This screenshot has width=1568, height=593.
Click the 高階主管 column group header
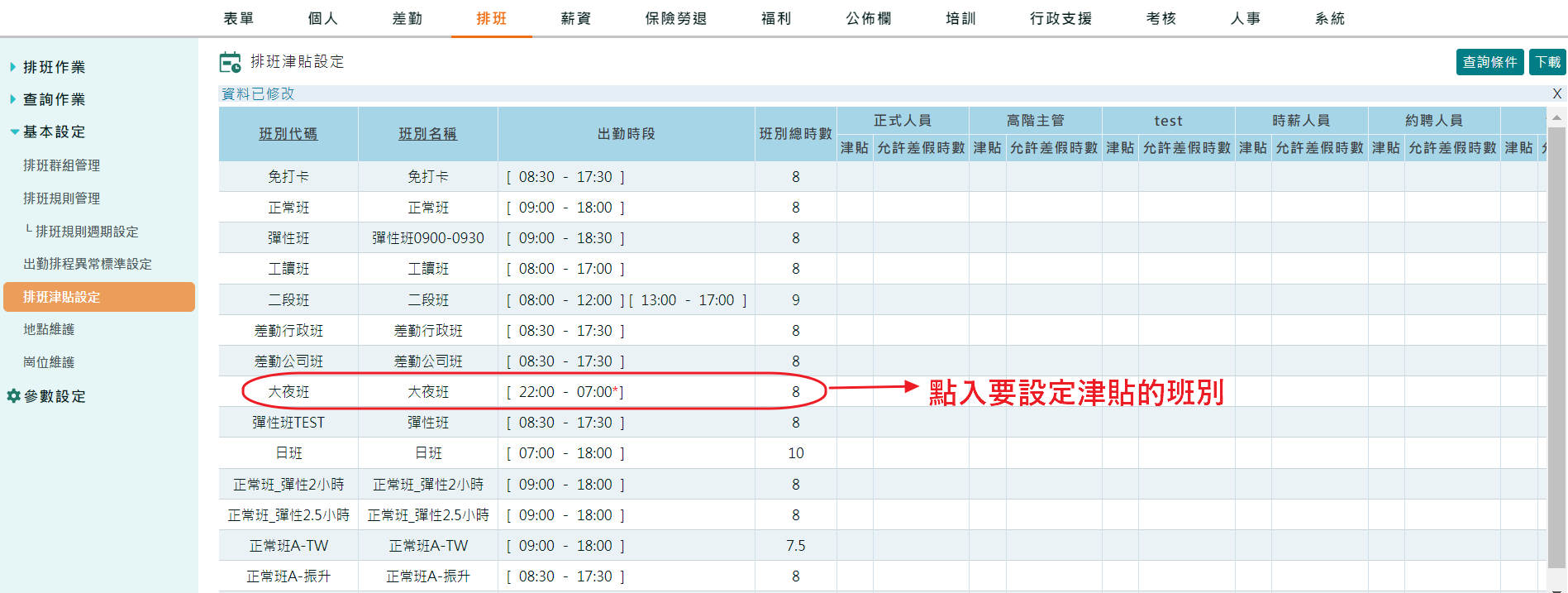(1036, 121)
